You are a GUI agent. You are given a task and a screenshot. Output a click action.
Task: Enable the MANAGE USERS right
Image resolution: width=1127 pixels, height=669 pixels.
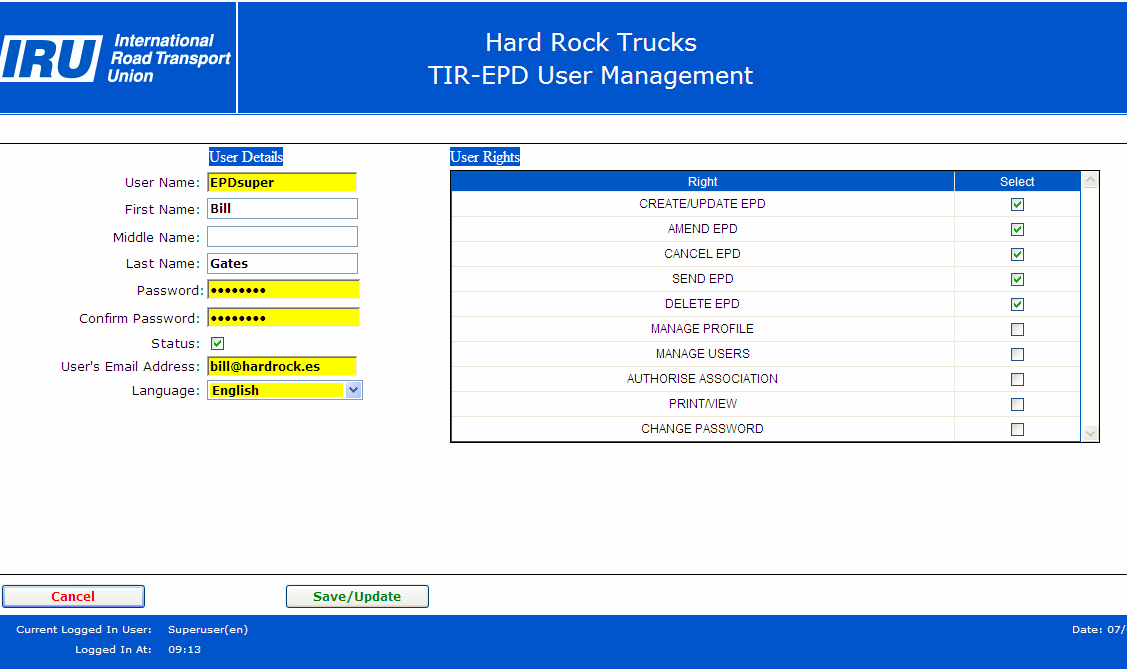[1017, 354]
